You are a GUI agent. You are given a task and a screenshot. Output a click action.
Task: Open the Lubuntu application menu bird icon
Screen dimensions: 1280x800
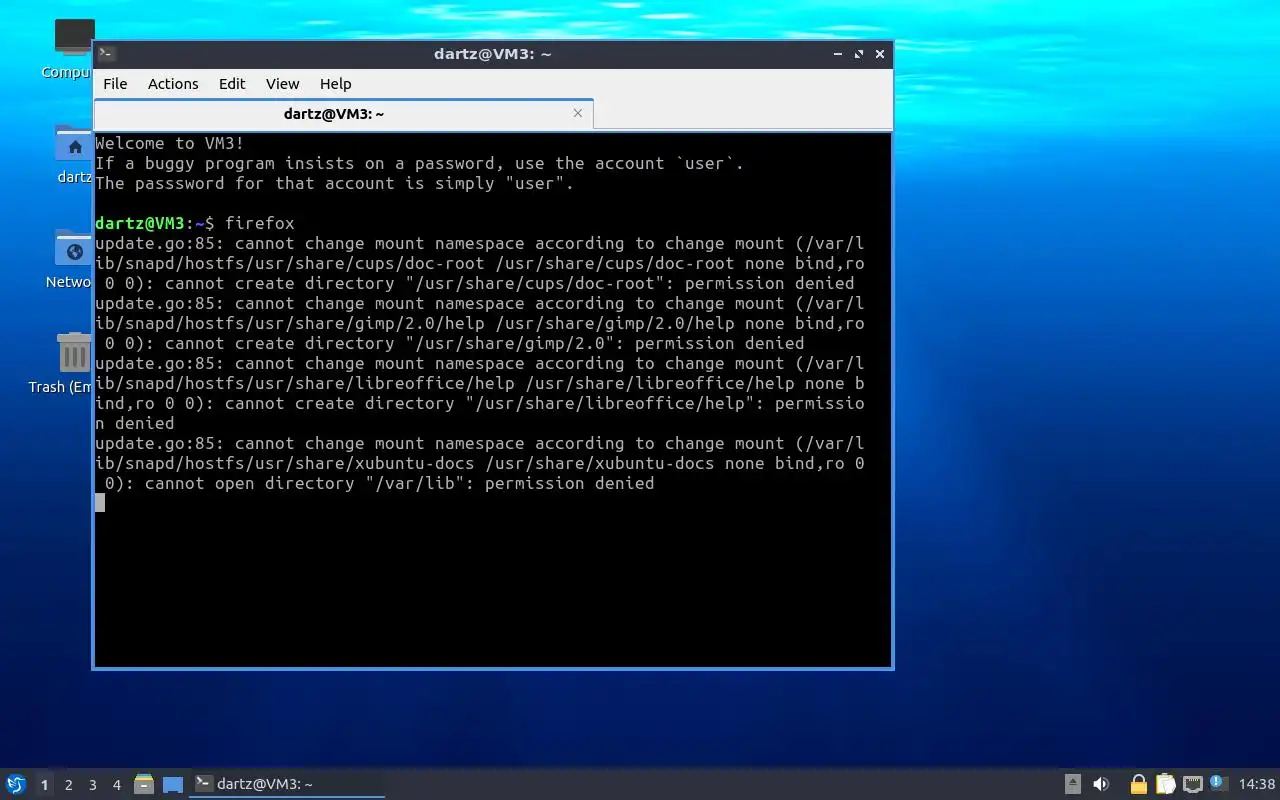point(16,784)
